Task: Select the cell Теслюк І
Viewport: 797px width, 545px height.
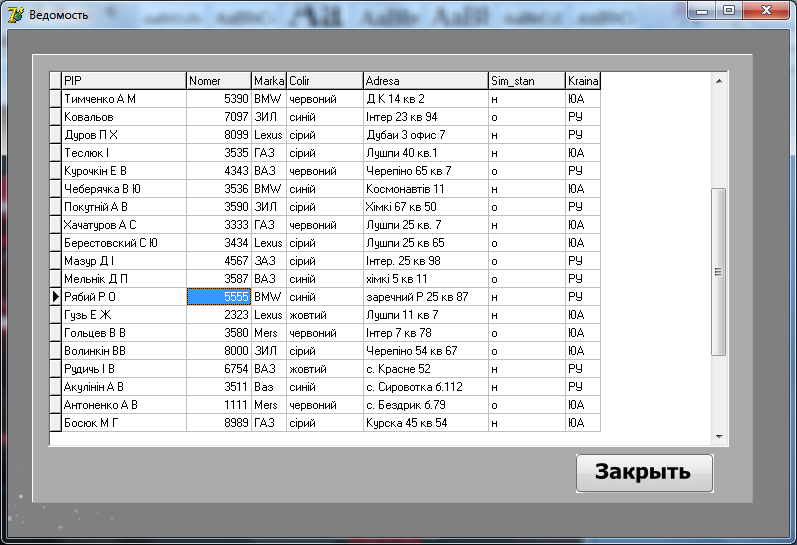Action: tap(124, 153)
